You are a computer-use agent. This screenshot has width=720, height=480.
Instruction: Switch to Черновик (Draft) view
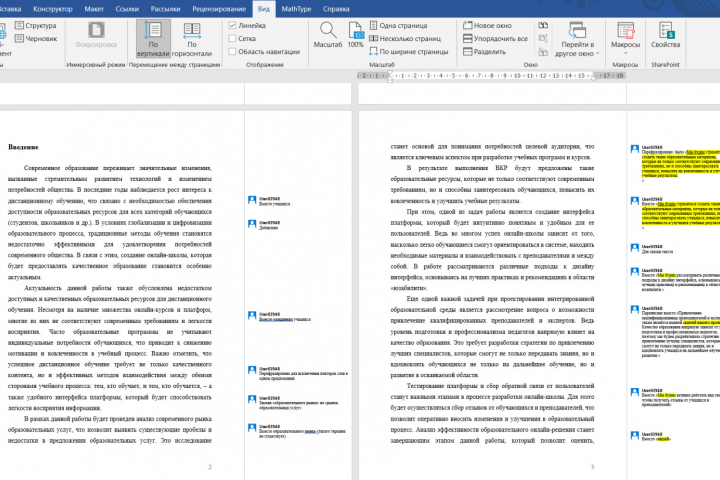point(36,39)
